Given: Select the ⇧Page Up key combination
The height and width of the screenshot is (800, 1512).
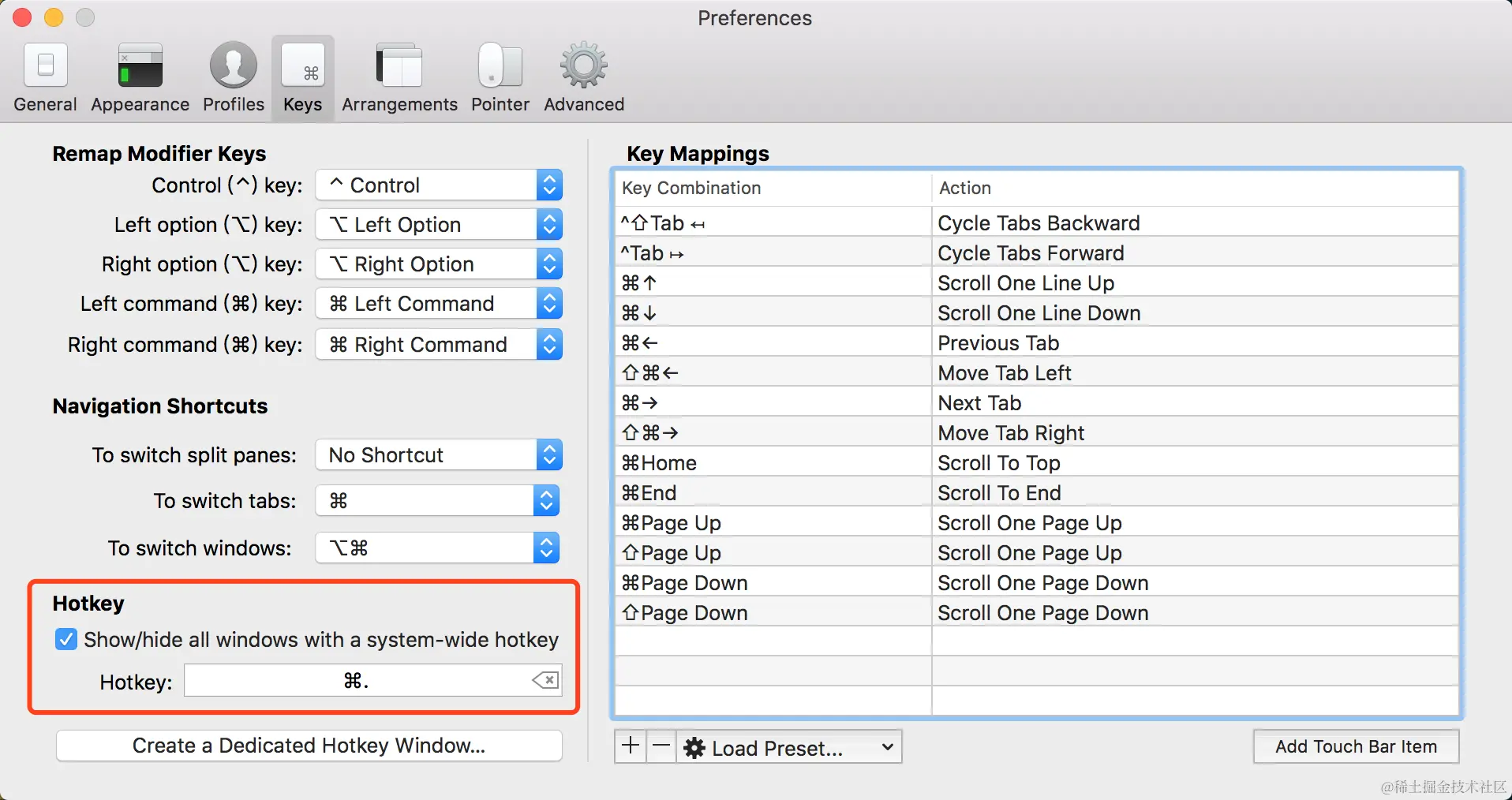Looking at the screenshot, I should (672, 553).
